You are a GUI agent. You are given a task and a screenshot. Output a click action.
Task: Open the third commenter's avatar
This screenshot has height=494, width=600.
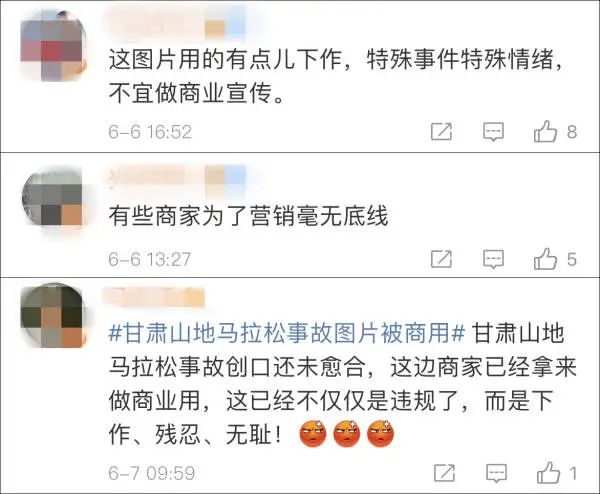coord(52,315)
